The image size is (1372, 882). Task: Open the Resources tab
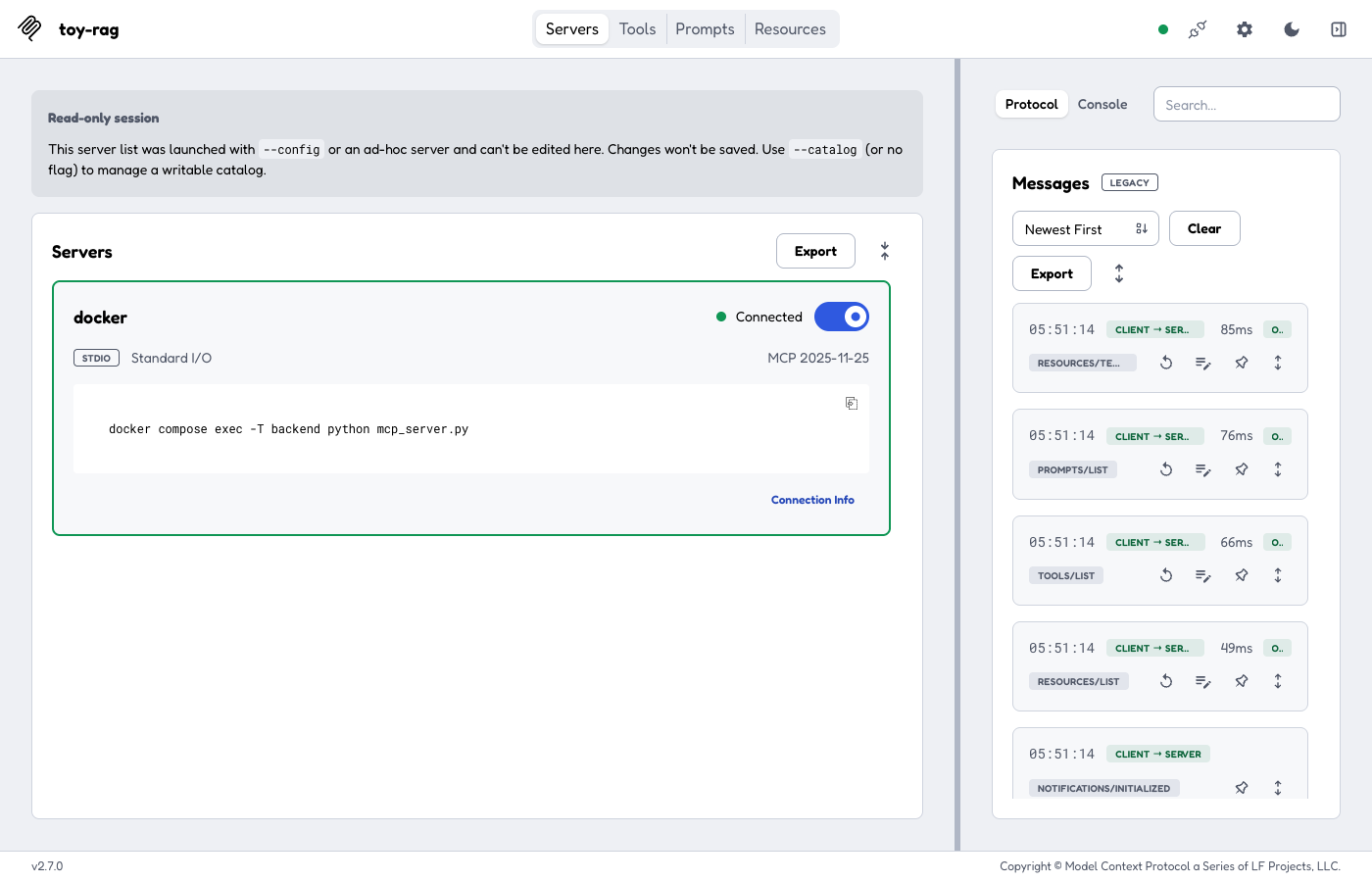[x=790, y=29]
